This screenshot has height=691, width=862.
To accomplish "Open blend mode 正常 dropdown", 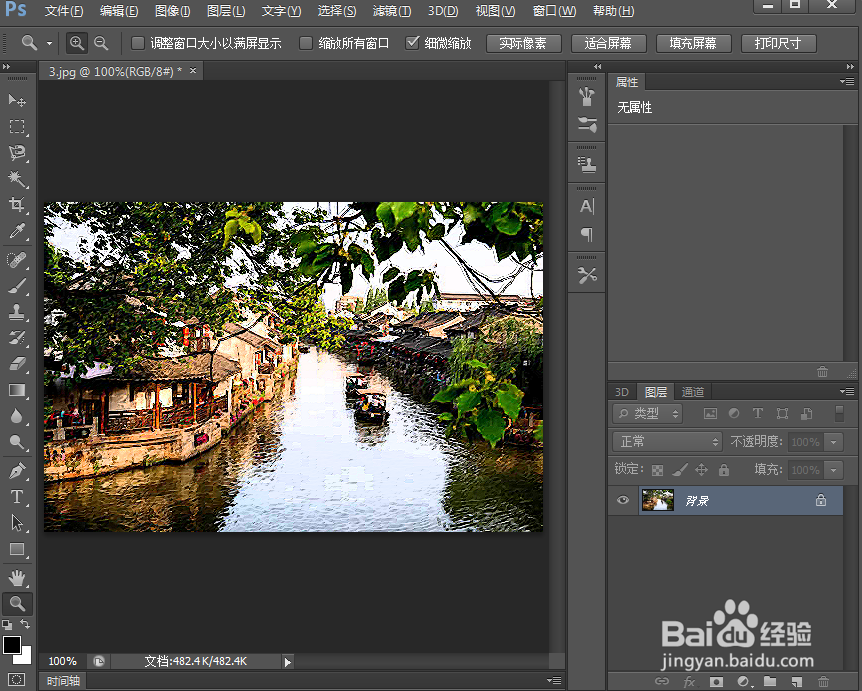I will (x=667, y=441).
